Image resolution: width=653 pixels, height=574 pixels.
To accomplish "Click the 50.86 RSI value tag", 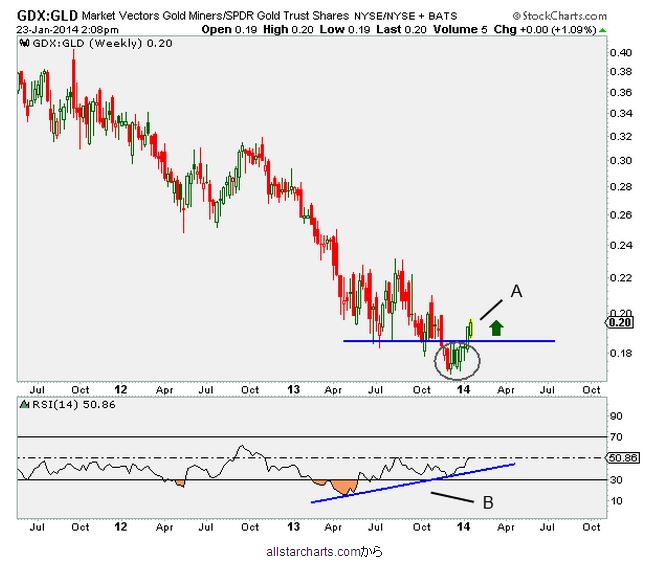I will [x=623, y=458].
